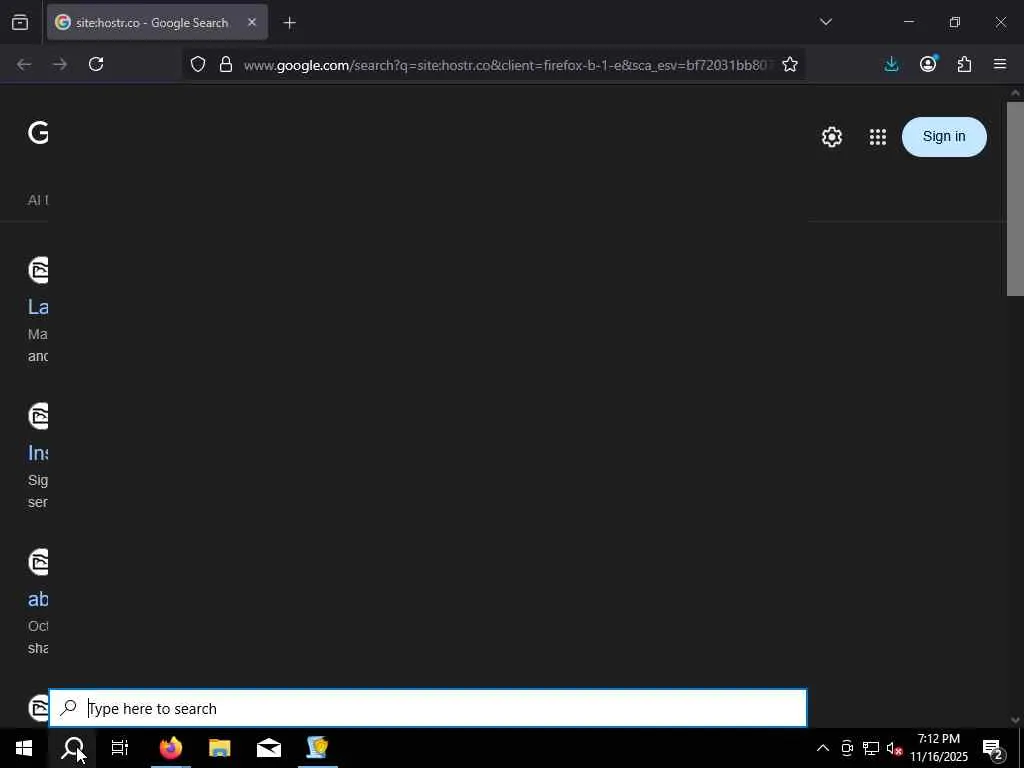Open the Mail app on taskbar

coord(268,748)
